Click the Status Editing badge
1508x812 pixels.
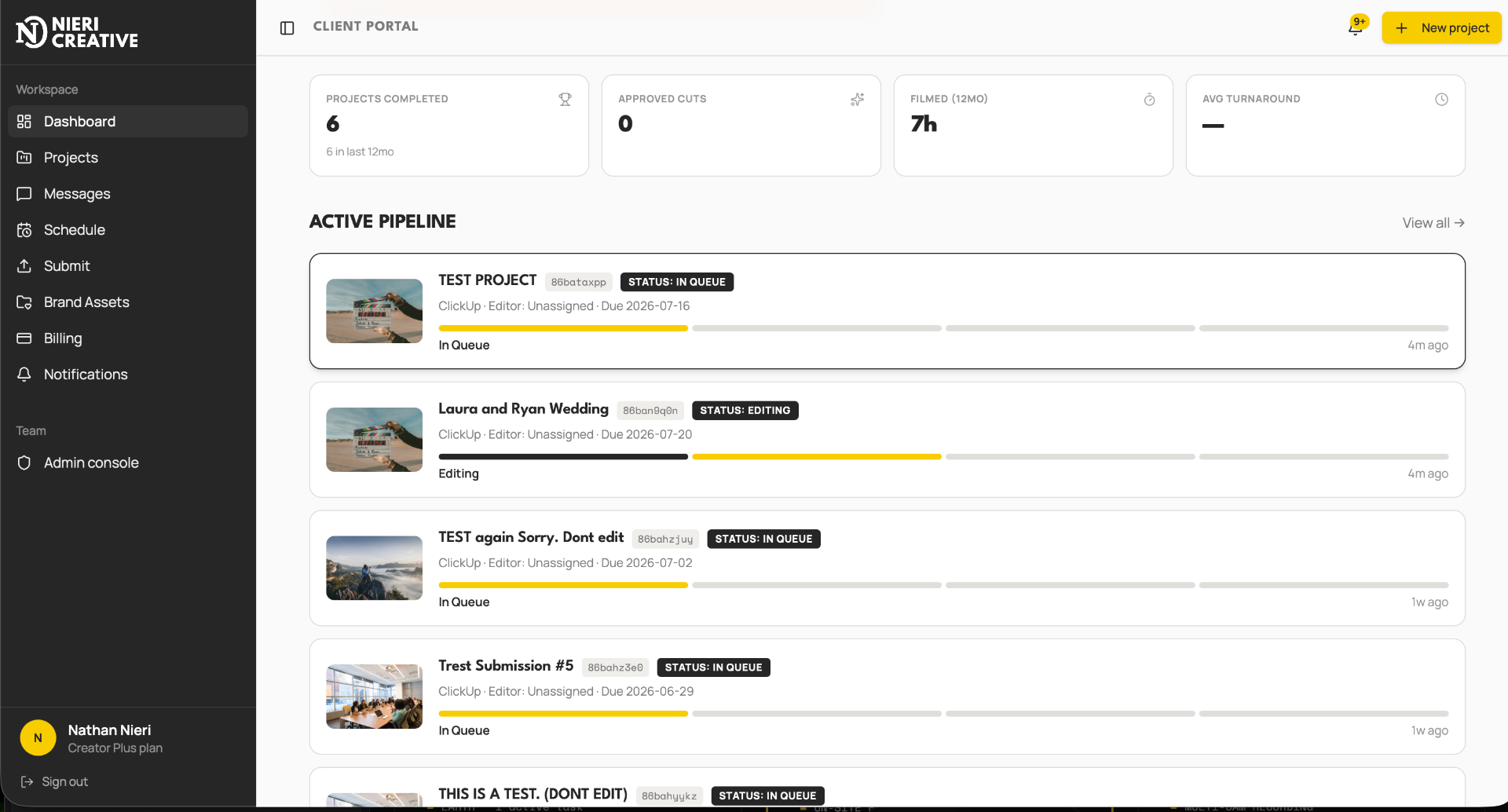(745, 411)
